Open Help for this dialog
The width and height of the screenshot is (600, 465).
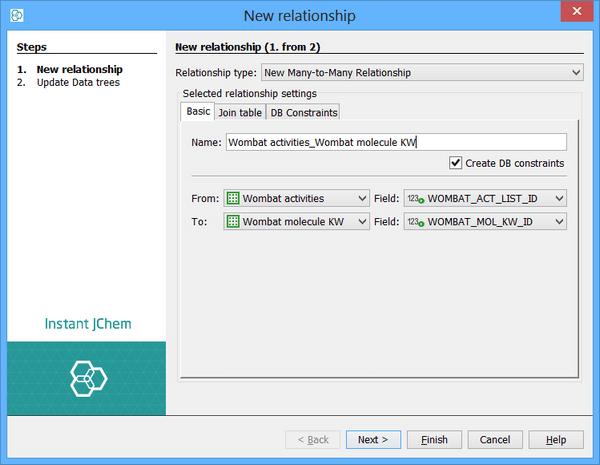click(556, 440)
